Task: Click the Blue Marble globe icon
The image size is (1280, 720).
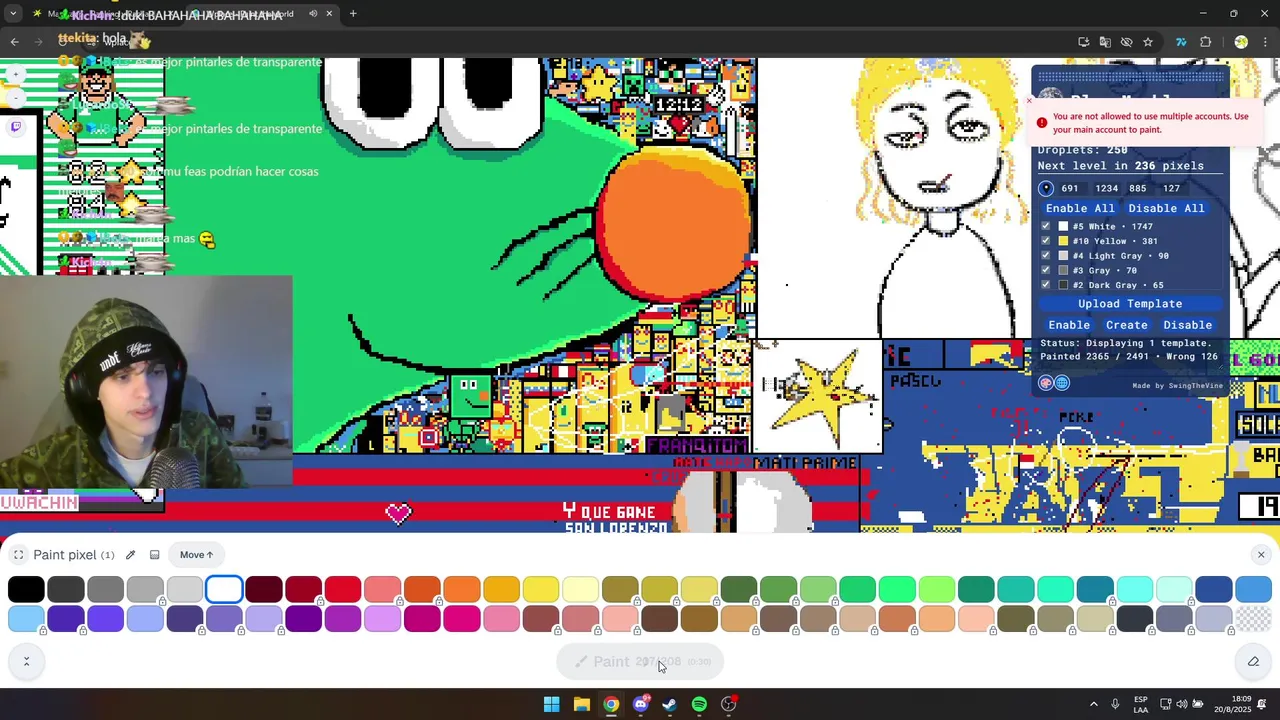Action: [1062, 383]
